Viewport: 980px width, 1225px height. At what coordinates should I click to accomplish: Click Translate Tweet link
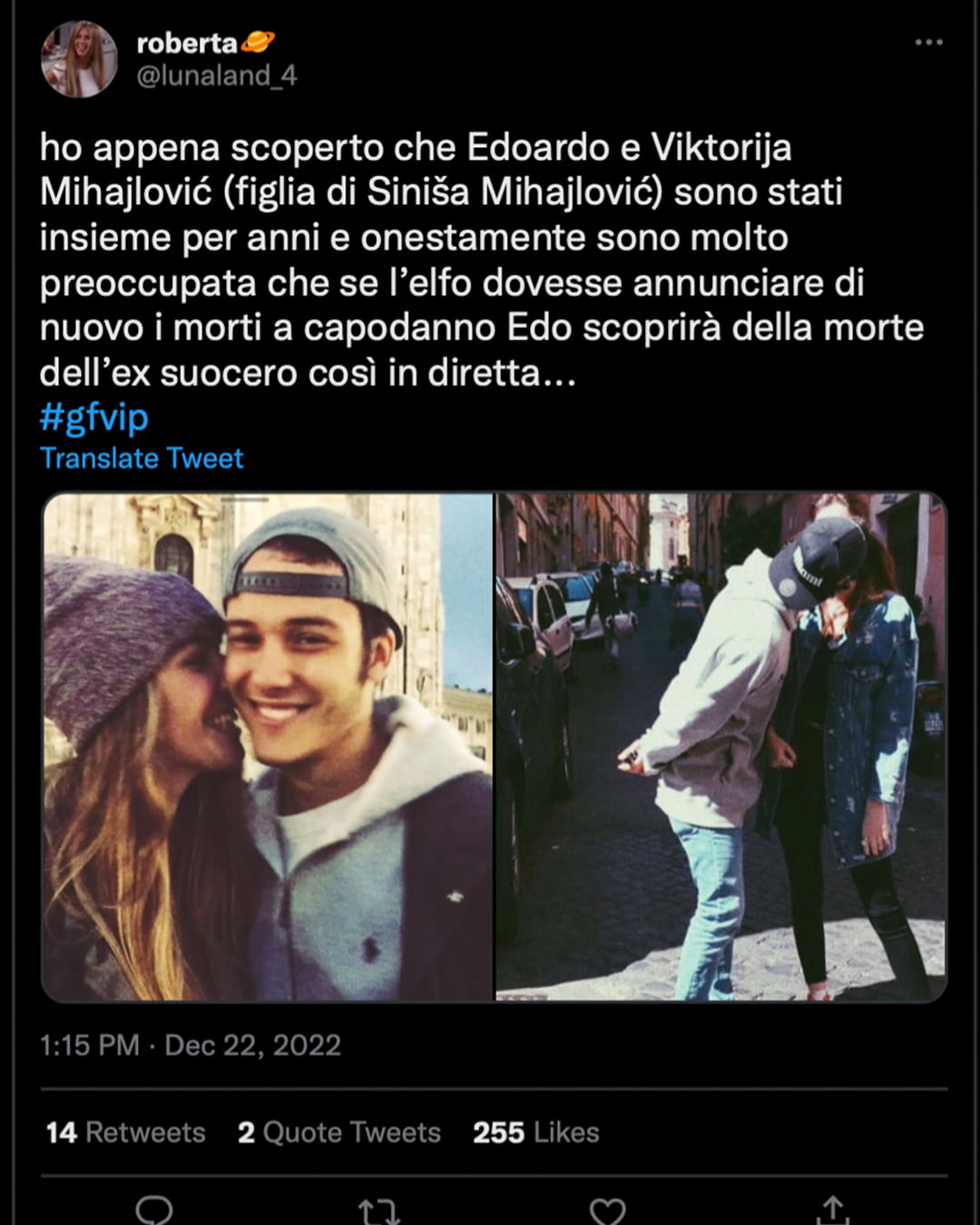pos(142,458)
